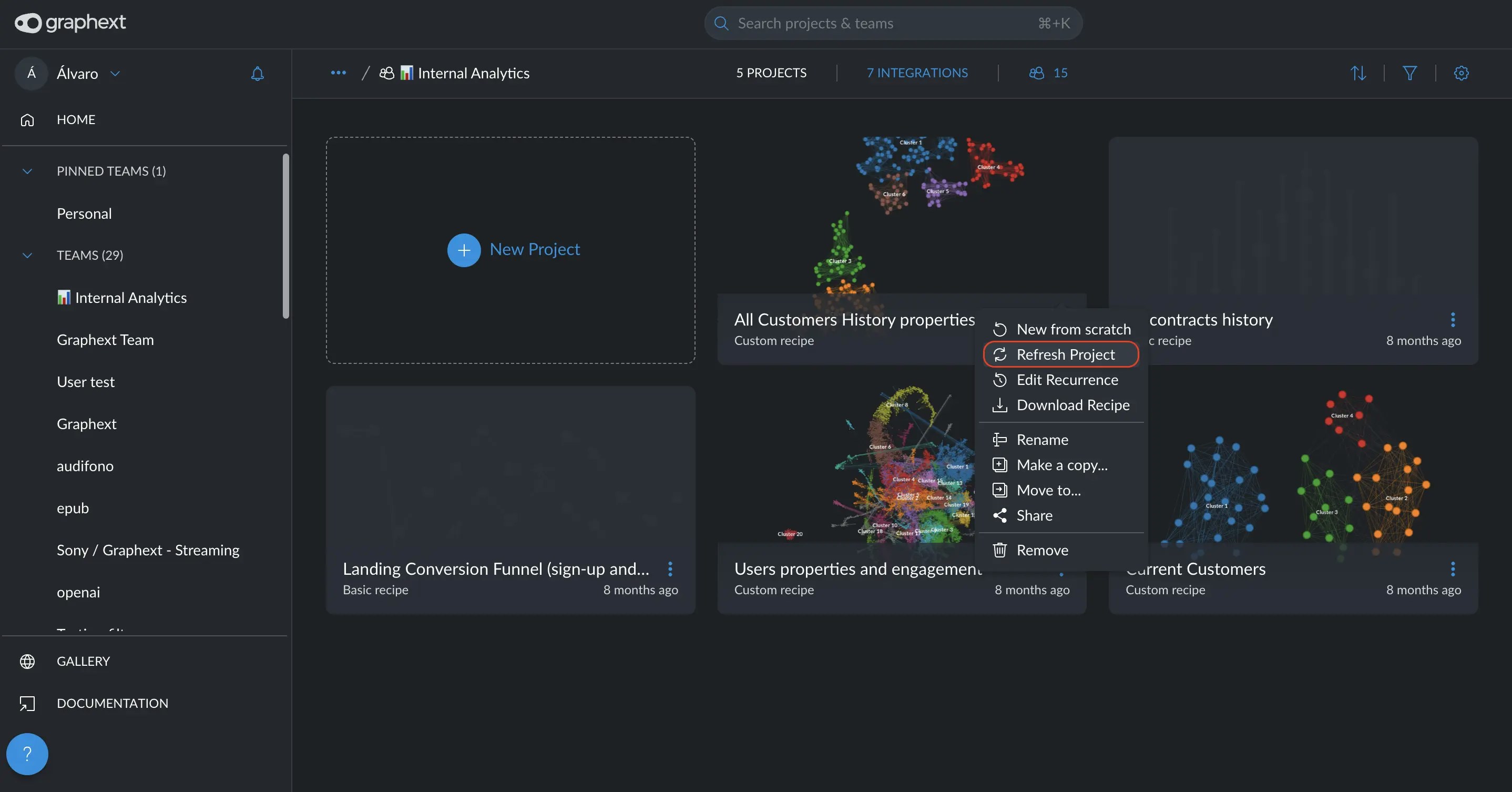Open kebab menu on contracts history card
The width and height of the screenshot is (1512, 792).
1453,319
